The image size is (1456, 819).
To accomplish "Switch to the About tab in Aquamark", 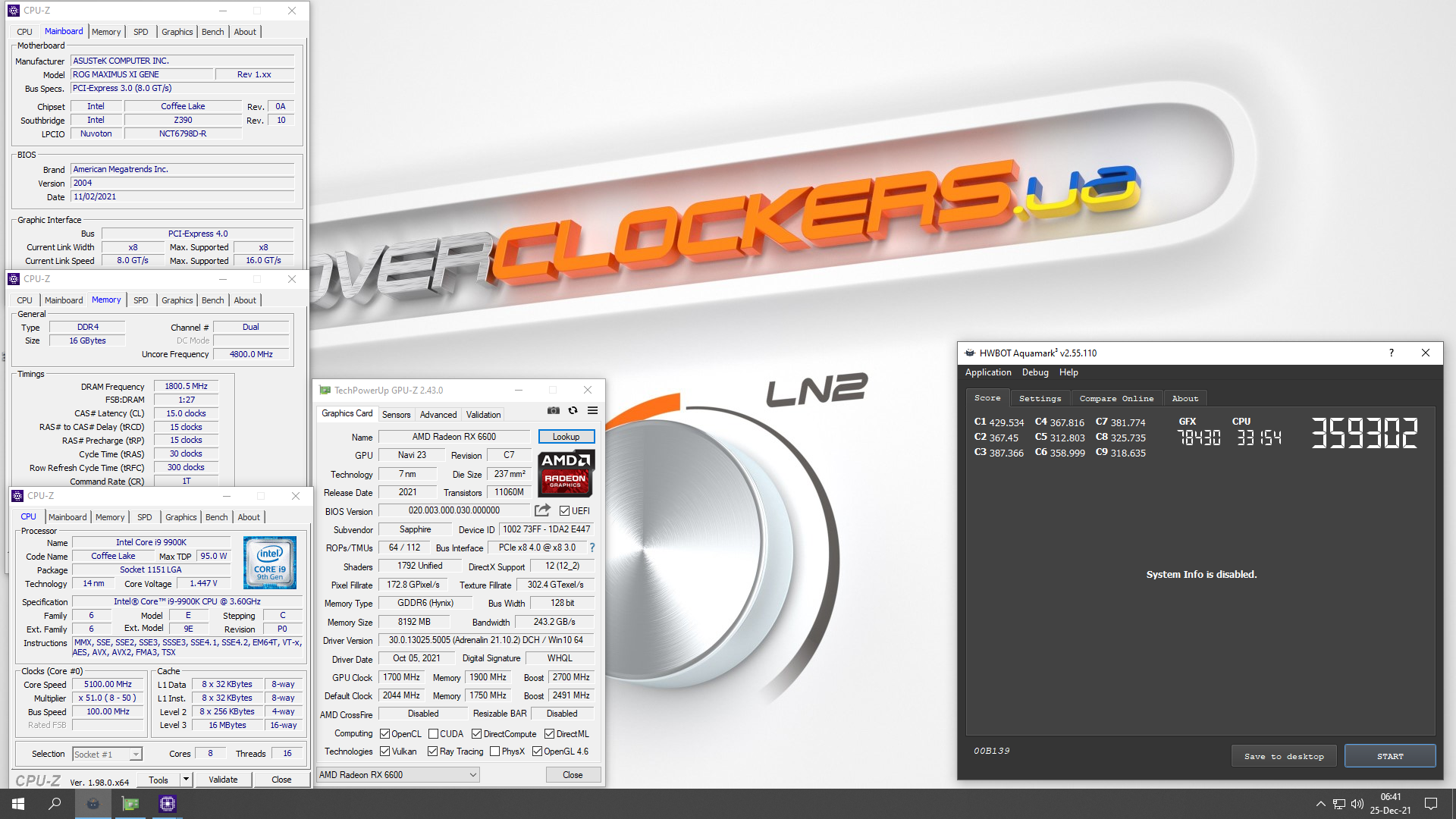I will click(x=1185, y=398).
